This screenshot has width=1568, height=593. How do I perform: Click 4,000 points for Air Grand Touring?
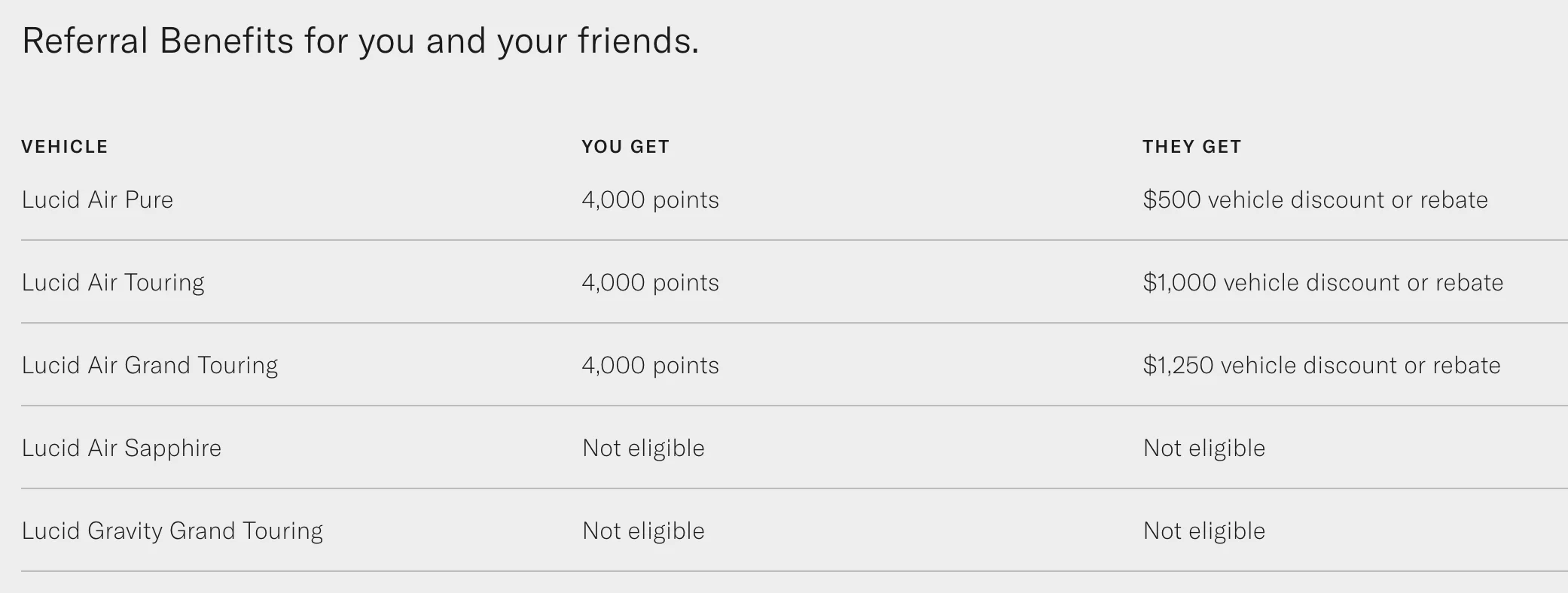[x=651, y=365]
